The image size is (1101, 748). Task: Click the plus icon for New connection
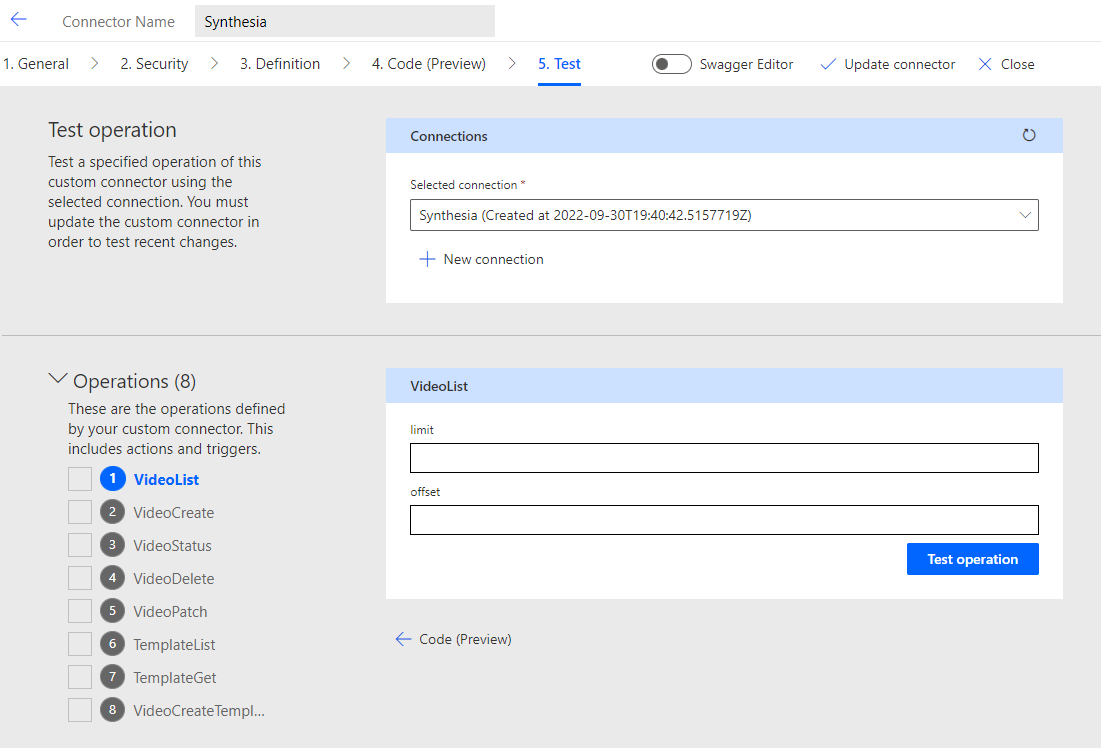point(427,259)
